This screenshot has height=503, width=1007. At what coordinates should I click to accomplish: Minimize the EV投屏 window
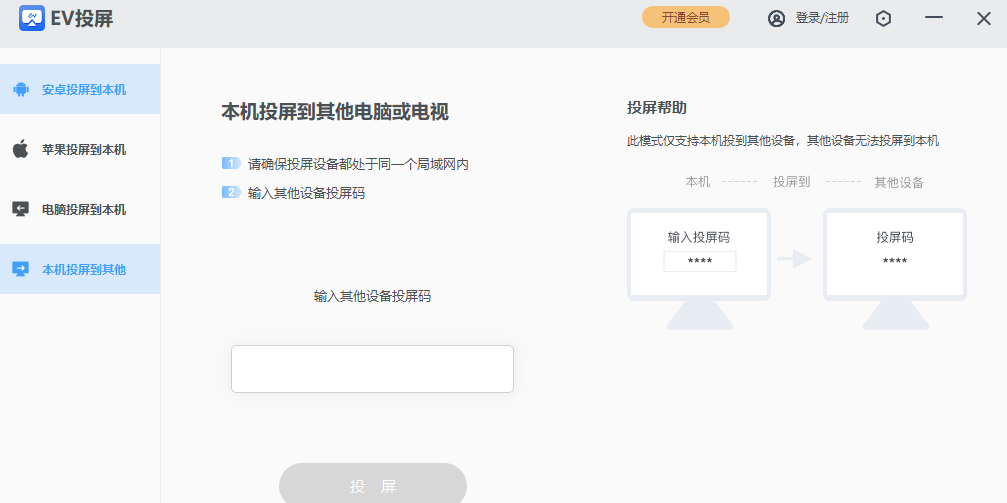point(934,18)
